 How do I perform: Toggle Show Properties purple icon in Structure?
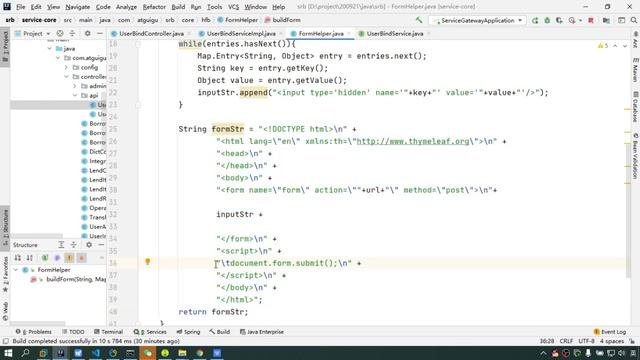coord(57,258)
